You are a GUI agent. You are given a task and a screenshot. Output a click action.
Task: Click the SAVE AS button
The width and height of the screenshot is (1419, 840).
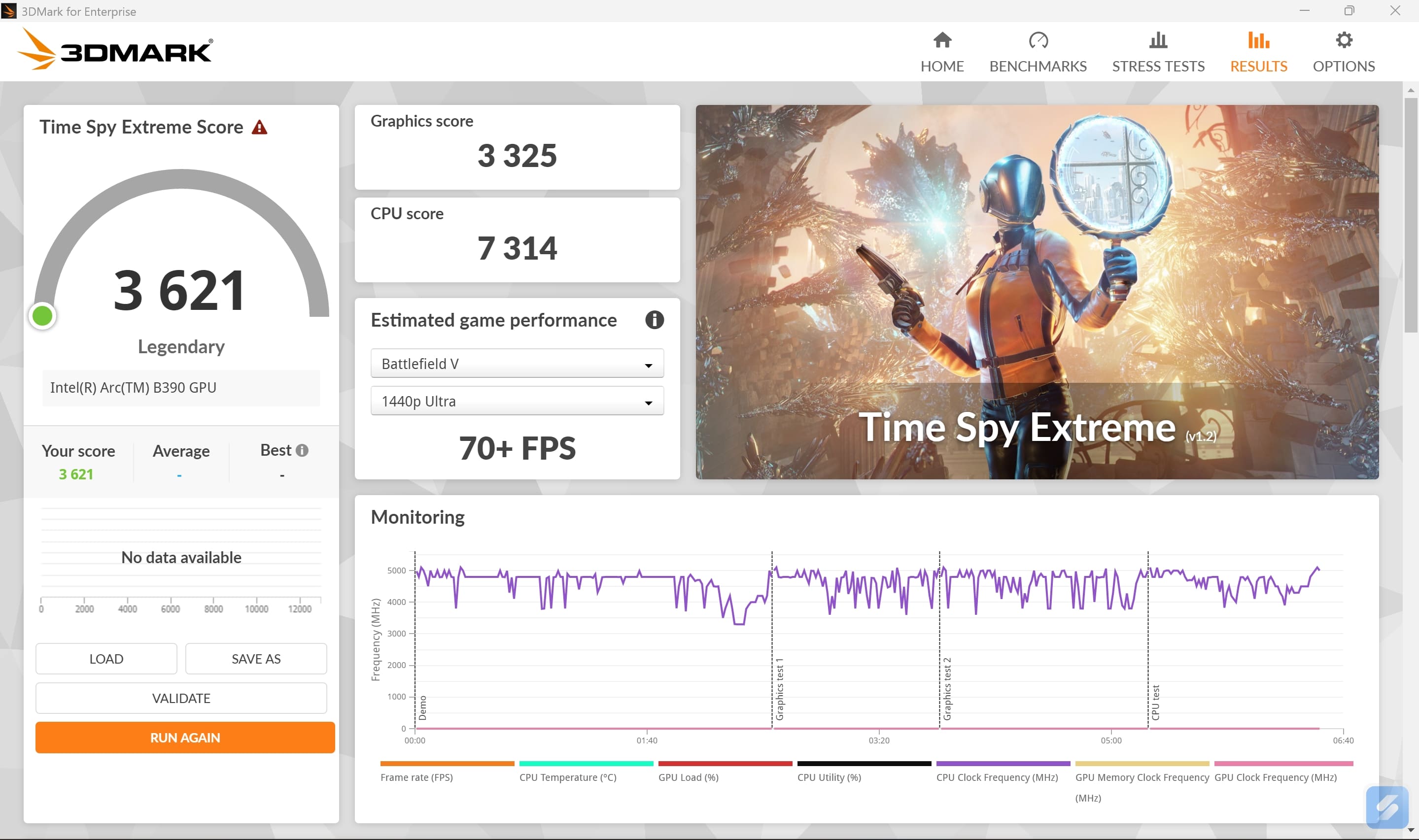pos(255,658)
